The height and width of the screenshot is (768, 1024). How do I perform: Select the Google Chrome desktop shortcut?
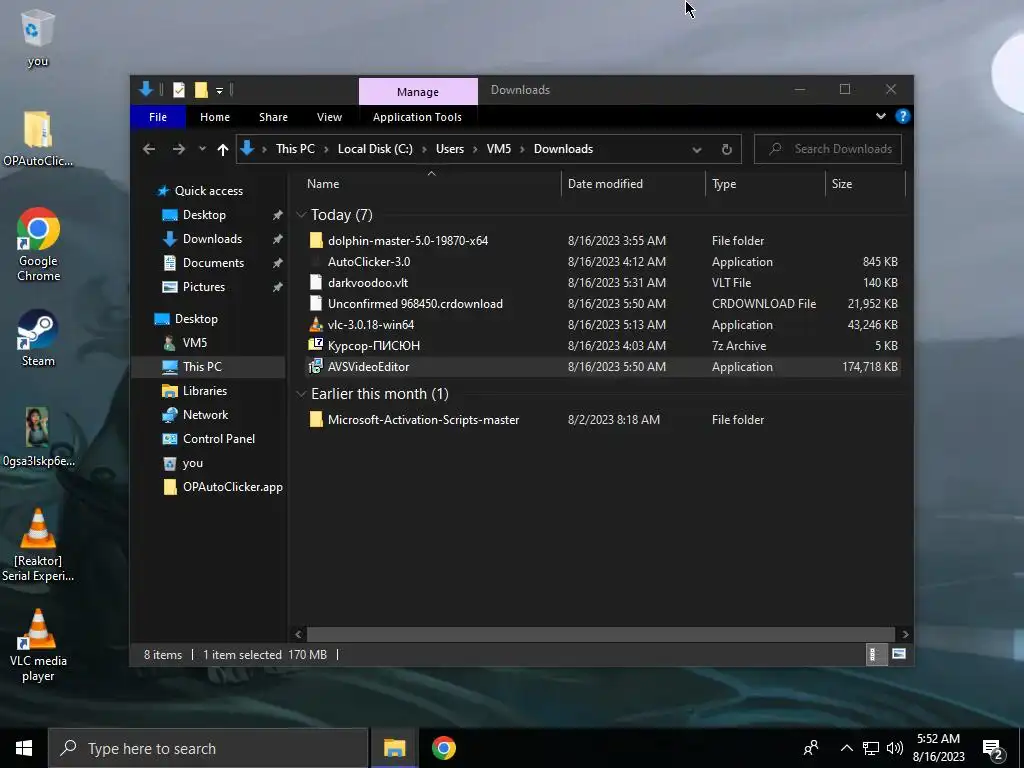pyautogui.click(x=38, y=244)
